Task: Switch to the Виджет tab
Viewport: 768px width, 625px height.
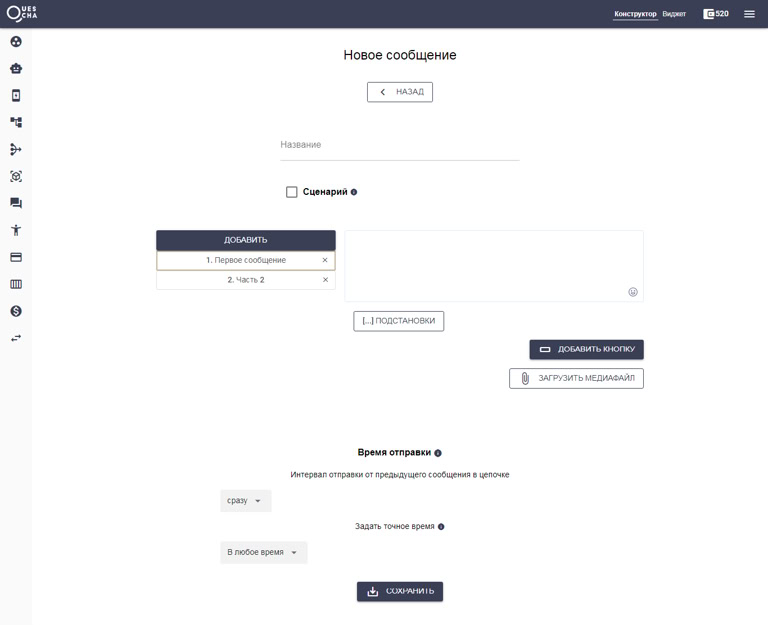Action: click(674, 14)
